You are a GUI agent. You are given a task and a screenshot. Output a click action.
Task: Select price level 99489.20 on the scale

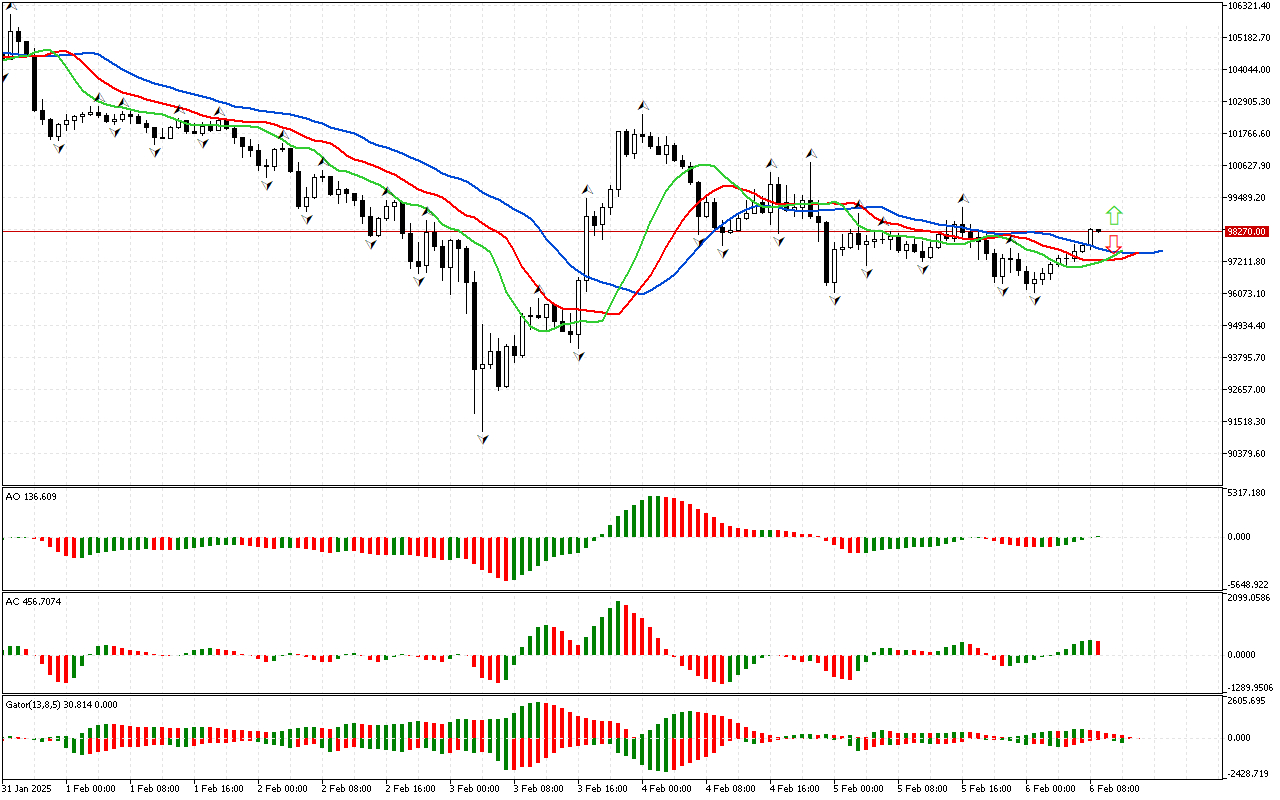point(1247,198)
